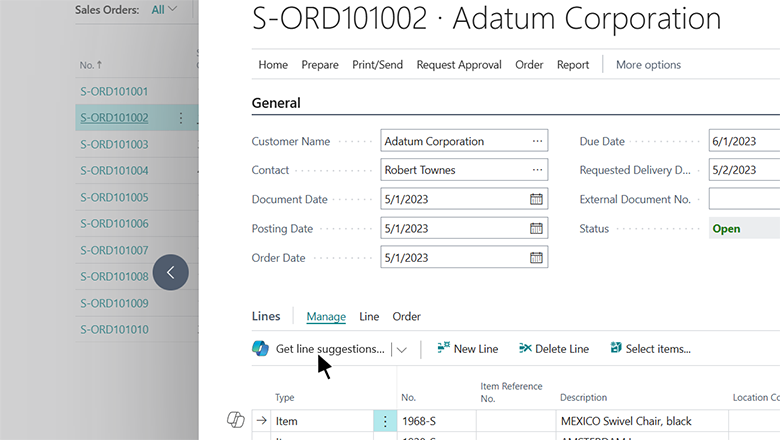The width and height of the screenshot is (780, 440).
Task: Click the round back arrow button
Action: coord(171,272)
